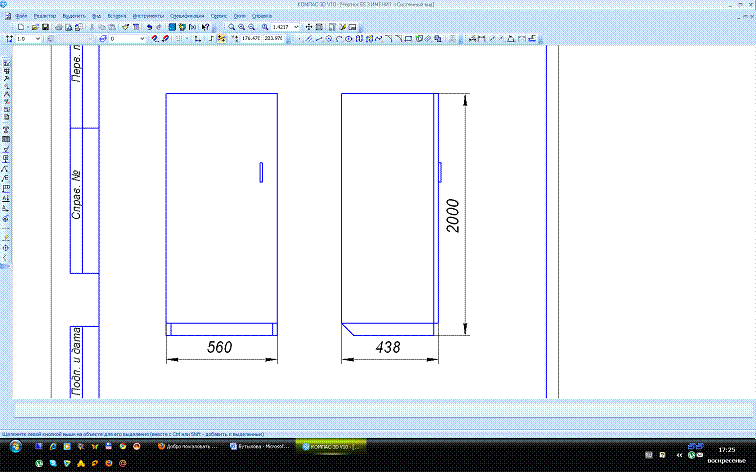Open the Файл menu
This screenshot has width=756, height=472.
pos(21,17)
